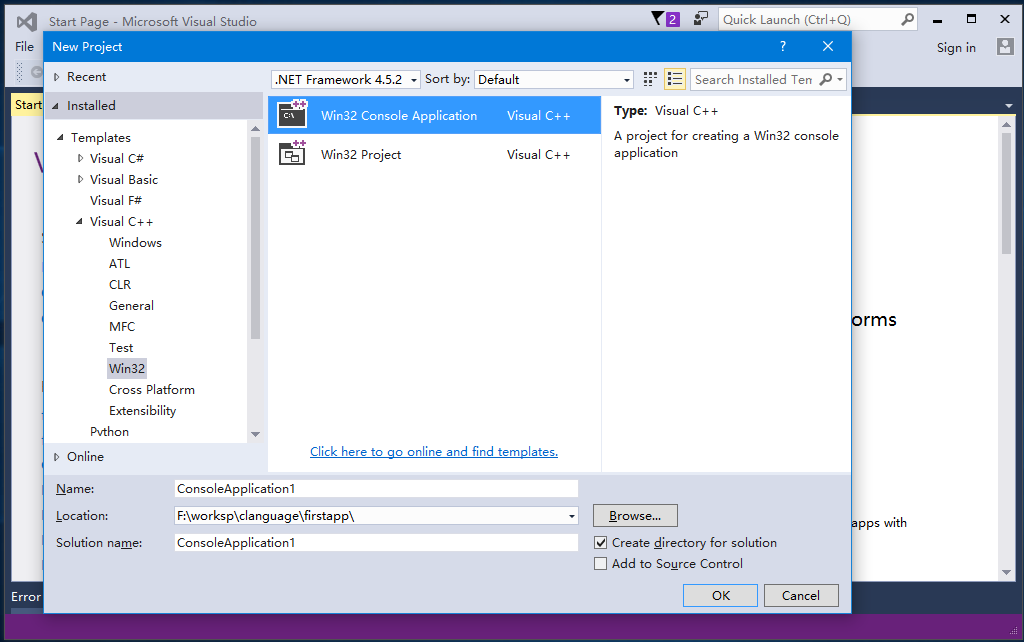Open the send feedback icon

[701, 19]
